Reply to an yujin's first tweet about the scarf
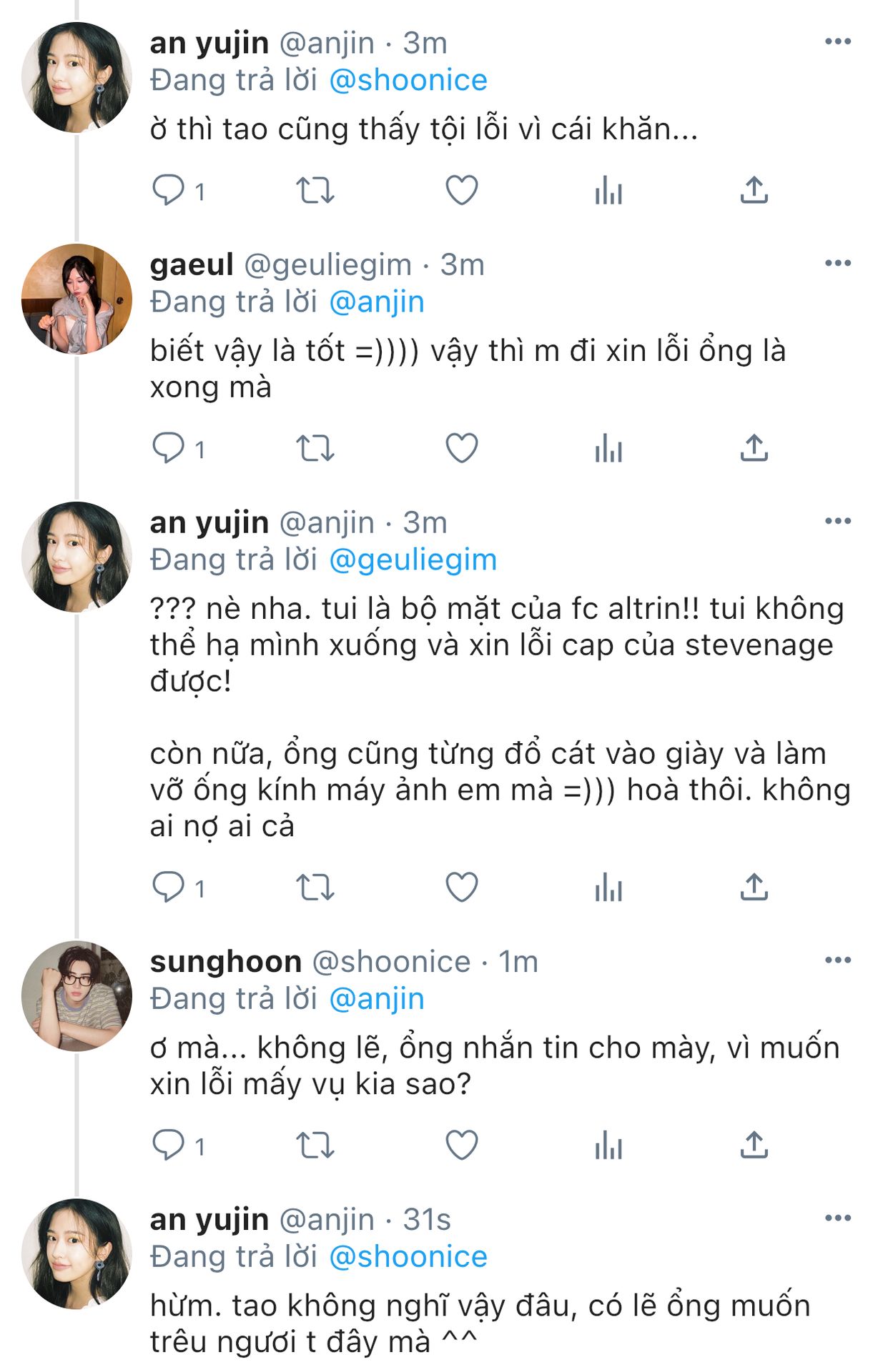 [169, 190]
